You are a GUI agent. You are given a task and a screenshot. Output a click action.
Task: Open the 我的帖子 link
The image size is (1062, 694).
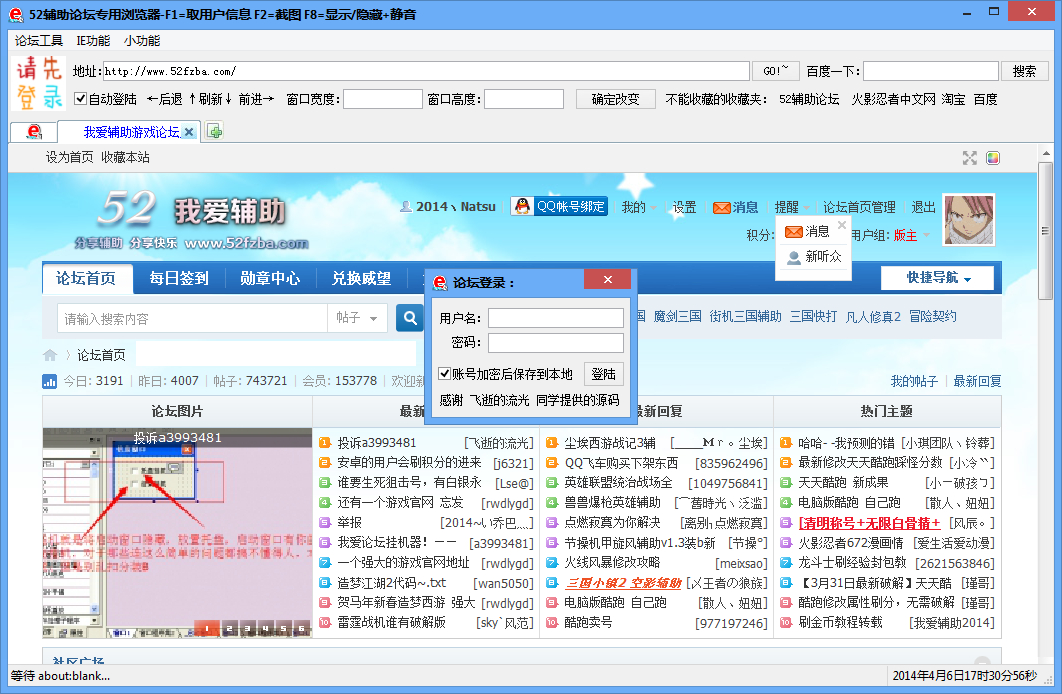[914, 381]
